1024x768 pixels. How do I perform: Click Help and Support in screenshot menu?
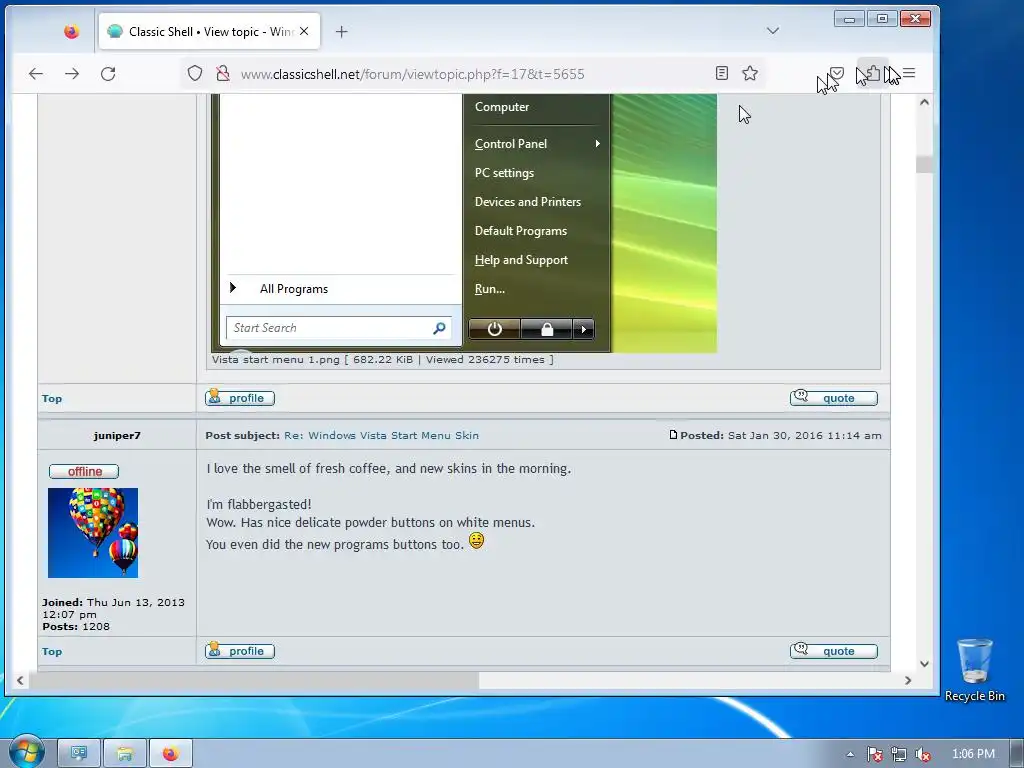click(x=521, y=260)
